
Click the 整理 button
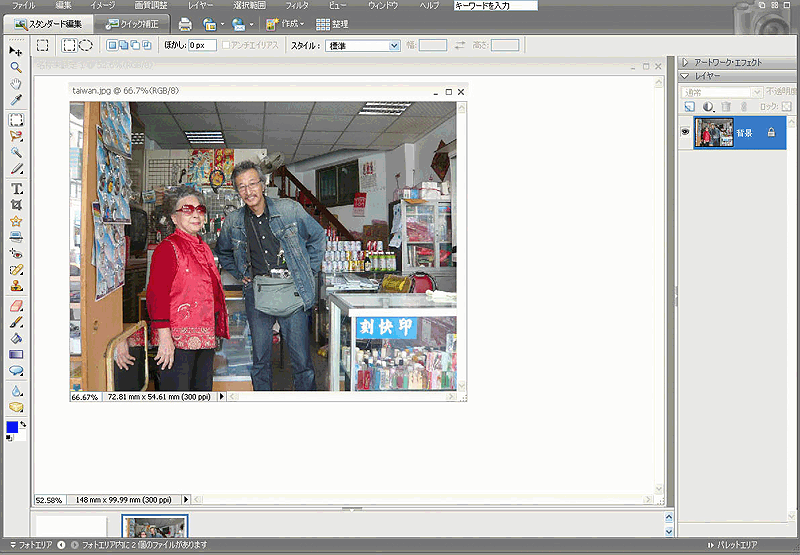[x=332, y=24]
